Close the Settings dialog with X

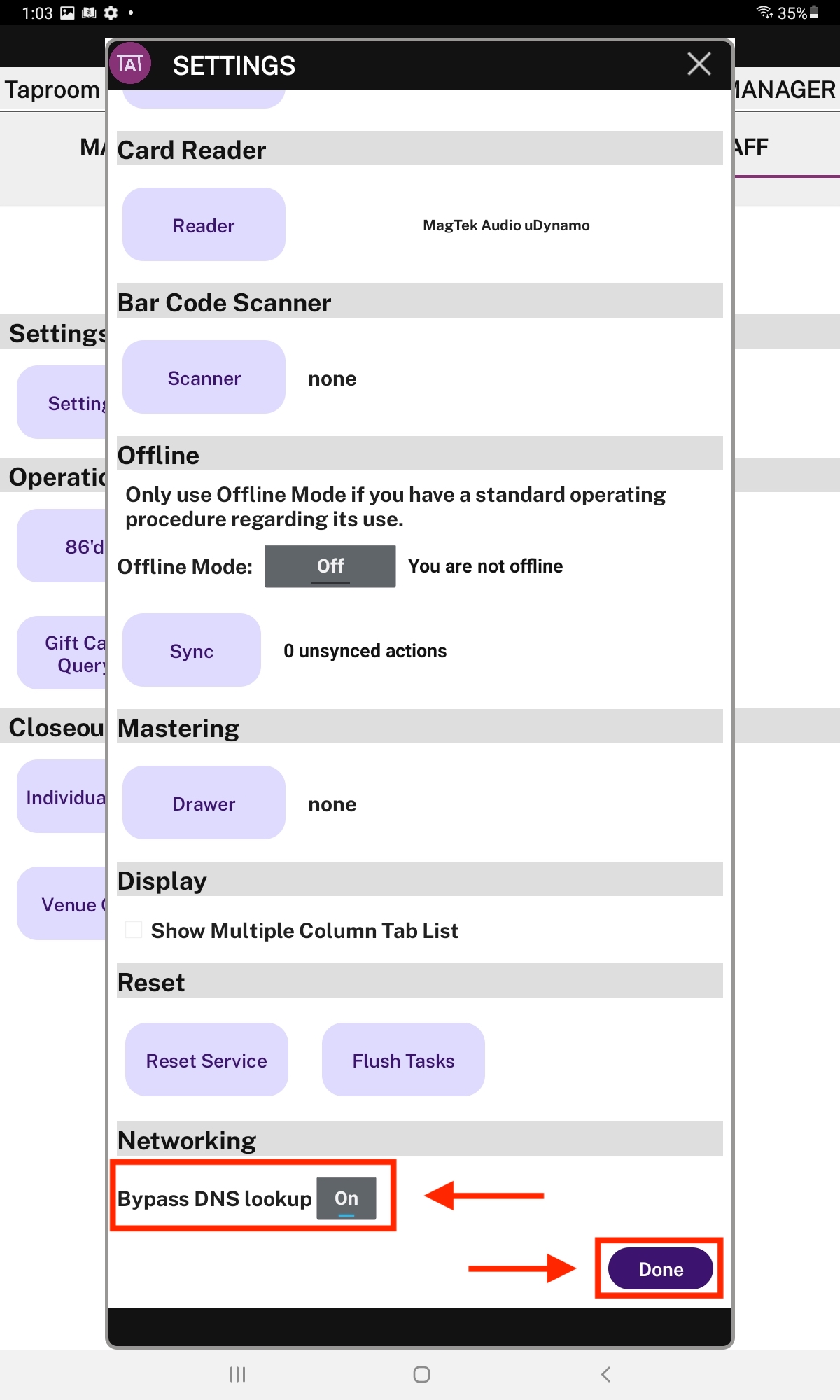tap(699, 64)
